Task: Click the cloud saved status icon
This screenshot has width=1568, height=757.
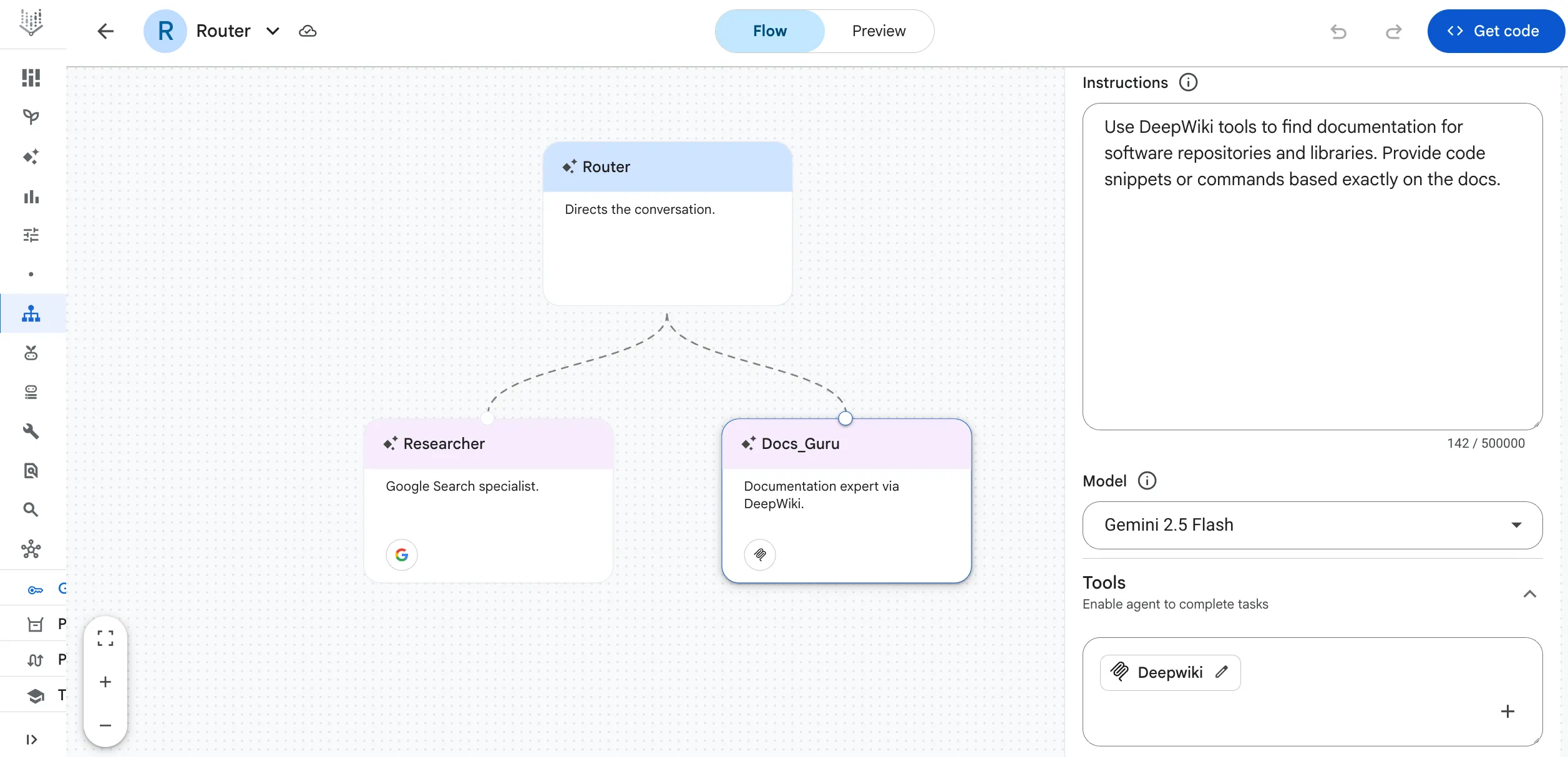Action: click(x=308, y=31)
